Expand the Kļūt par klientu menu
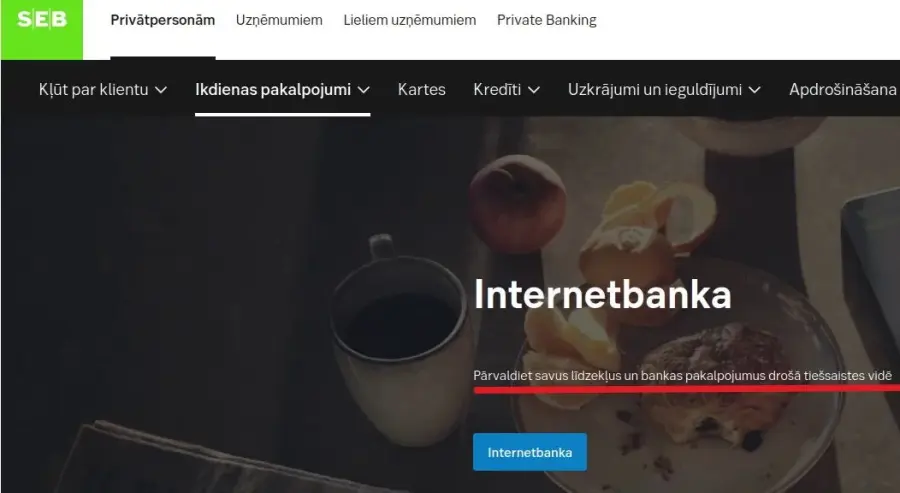This screenshot has height=493, width=900. 103,90
